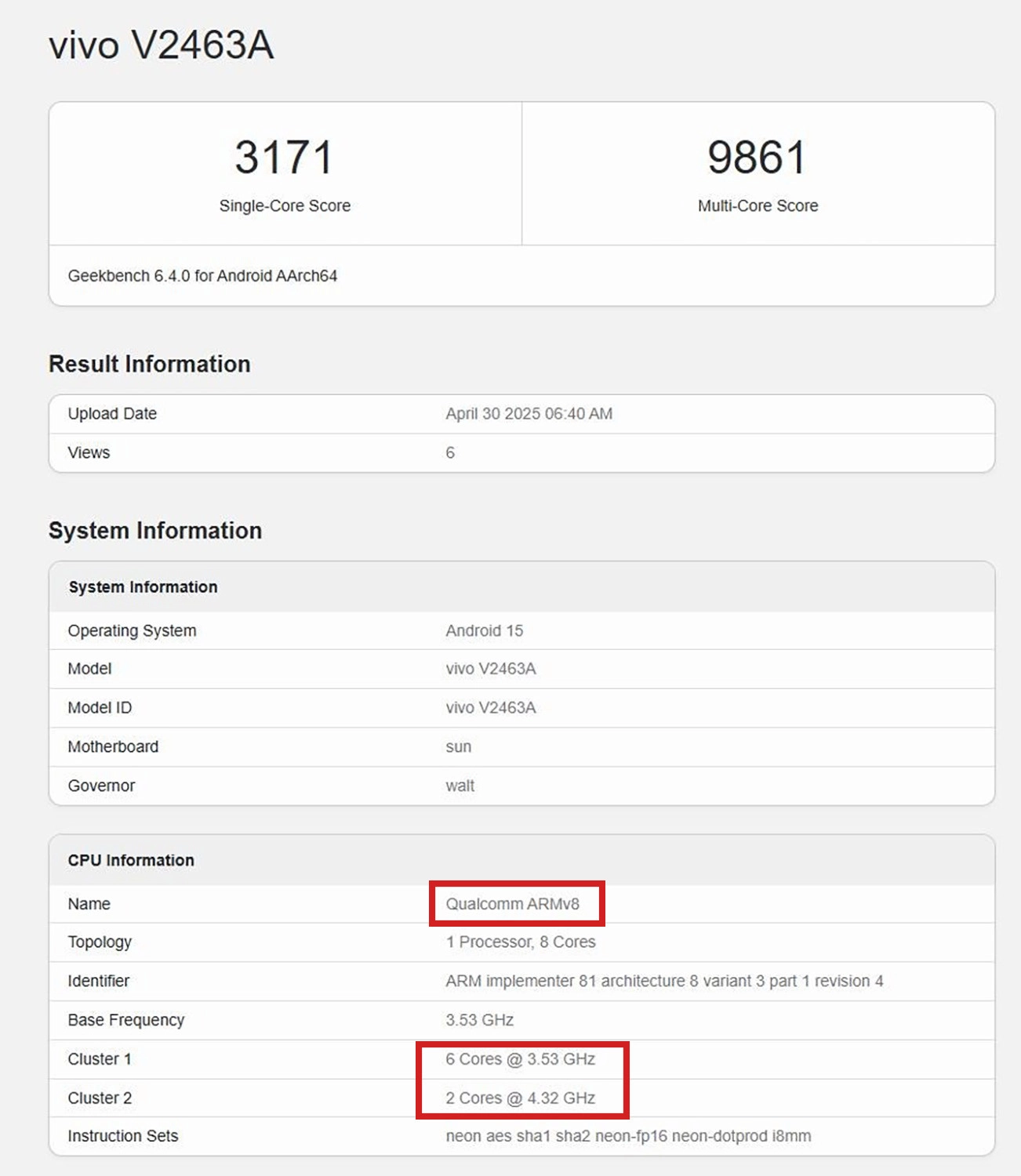
Task: Select the Motherboard value 'sun'
Action: click(x=459, y=747)
